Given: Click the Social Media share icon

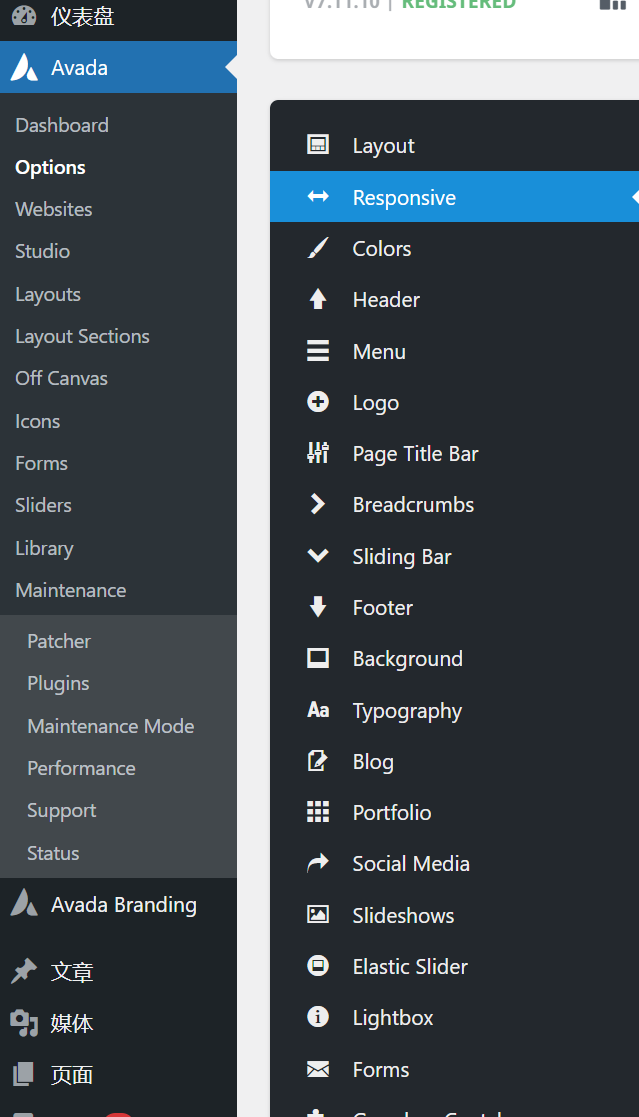Looking at the screenshot, I should pos(318,863).
